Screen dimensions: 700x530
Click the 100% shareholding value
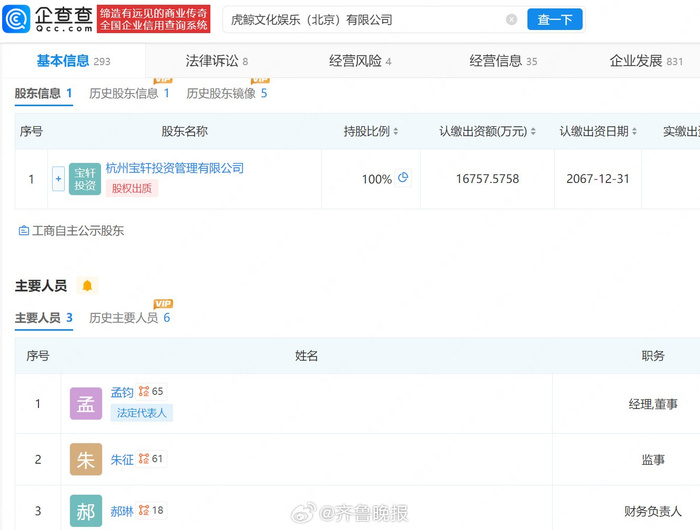tap(377, 179)
